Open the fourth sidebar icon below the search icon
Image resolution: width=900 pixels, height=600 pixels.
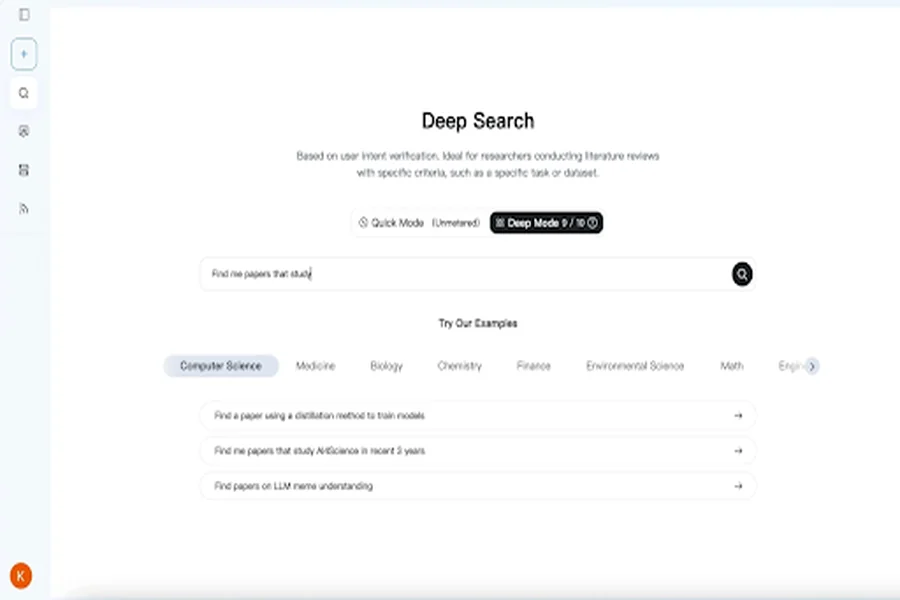24,131
